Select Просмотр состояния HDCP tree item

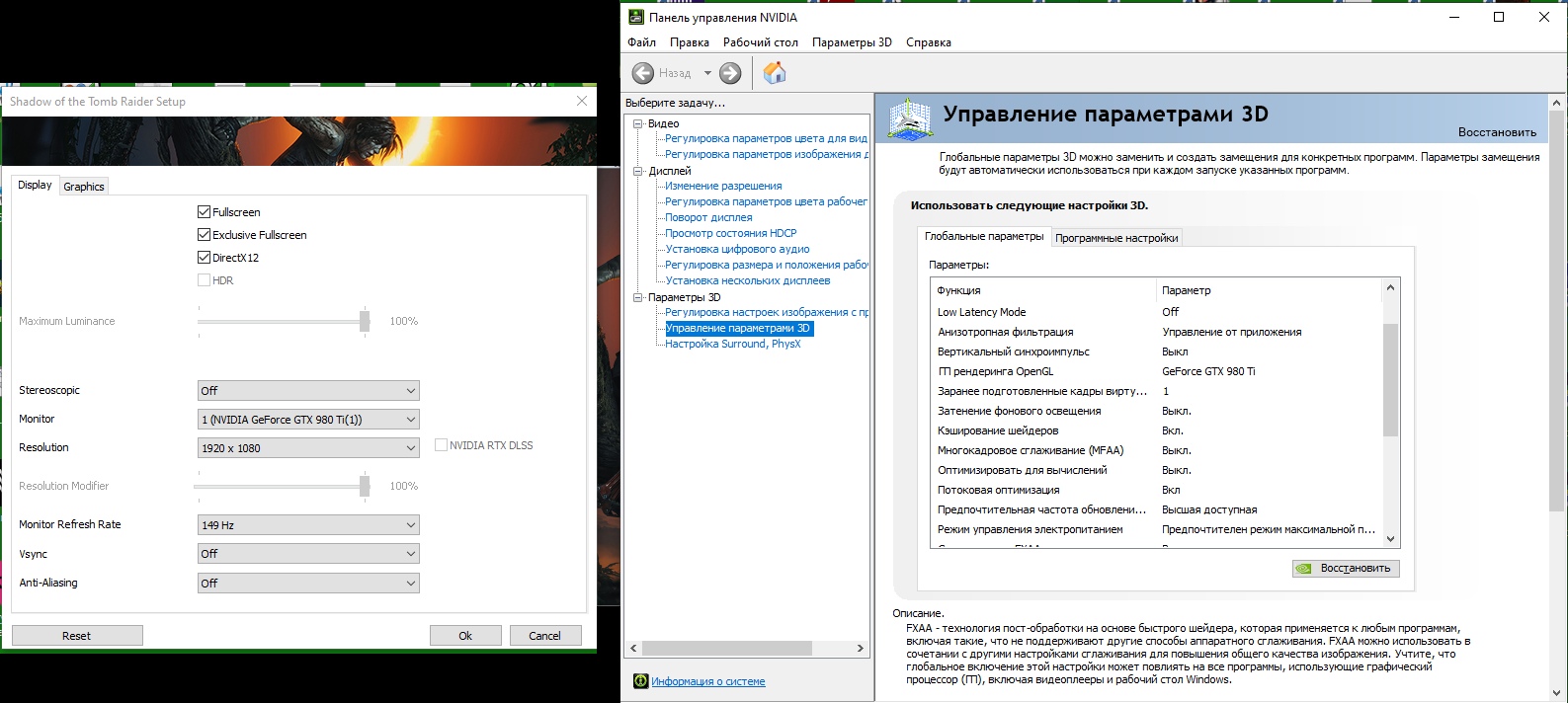tap(730, 233)
